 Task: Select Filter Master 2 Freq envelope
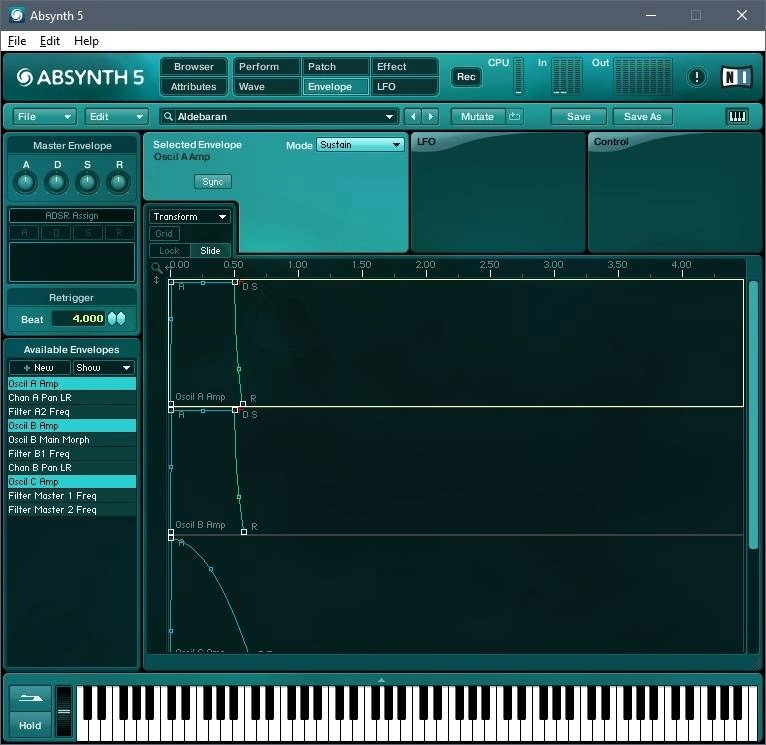pyautogui.click(x=72, y=510)
